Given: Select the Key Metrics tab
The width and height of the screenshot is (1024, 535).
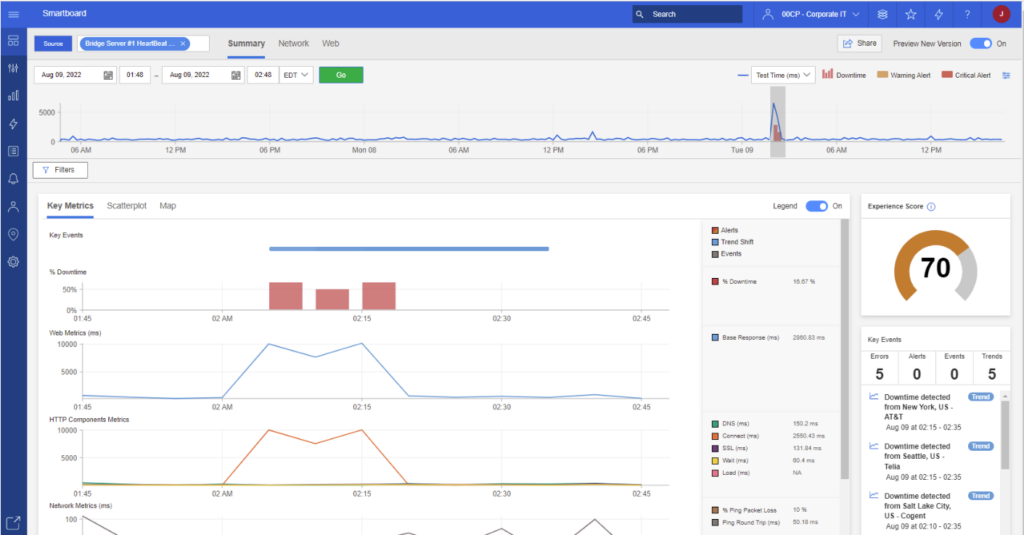Looking at the screenshot, I should 70,206.
